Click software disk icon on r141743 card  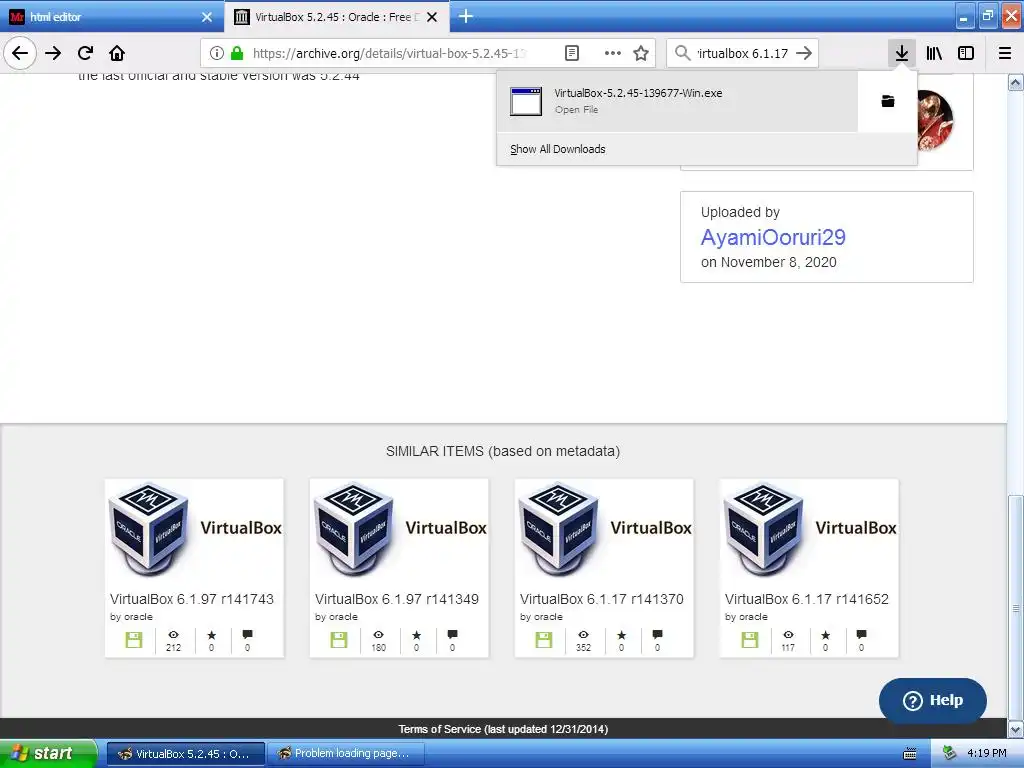[134, 640]
